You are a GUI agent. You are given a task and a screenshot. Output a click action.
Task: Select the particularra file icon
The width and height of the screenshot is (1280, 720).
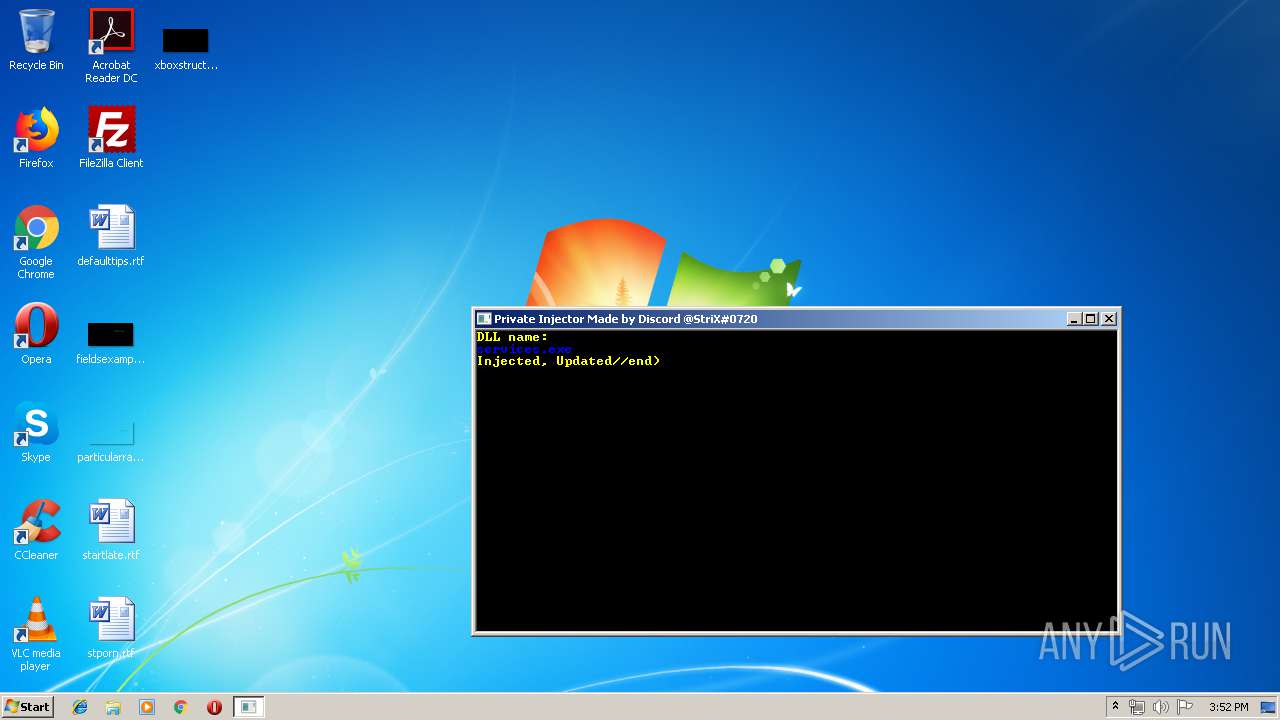tap(111, 439)
